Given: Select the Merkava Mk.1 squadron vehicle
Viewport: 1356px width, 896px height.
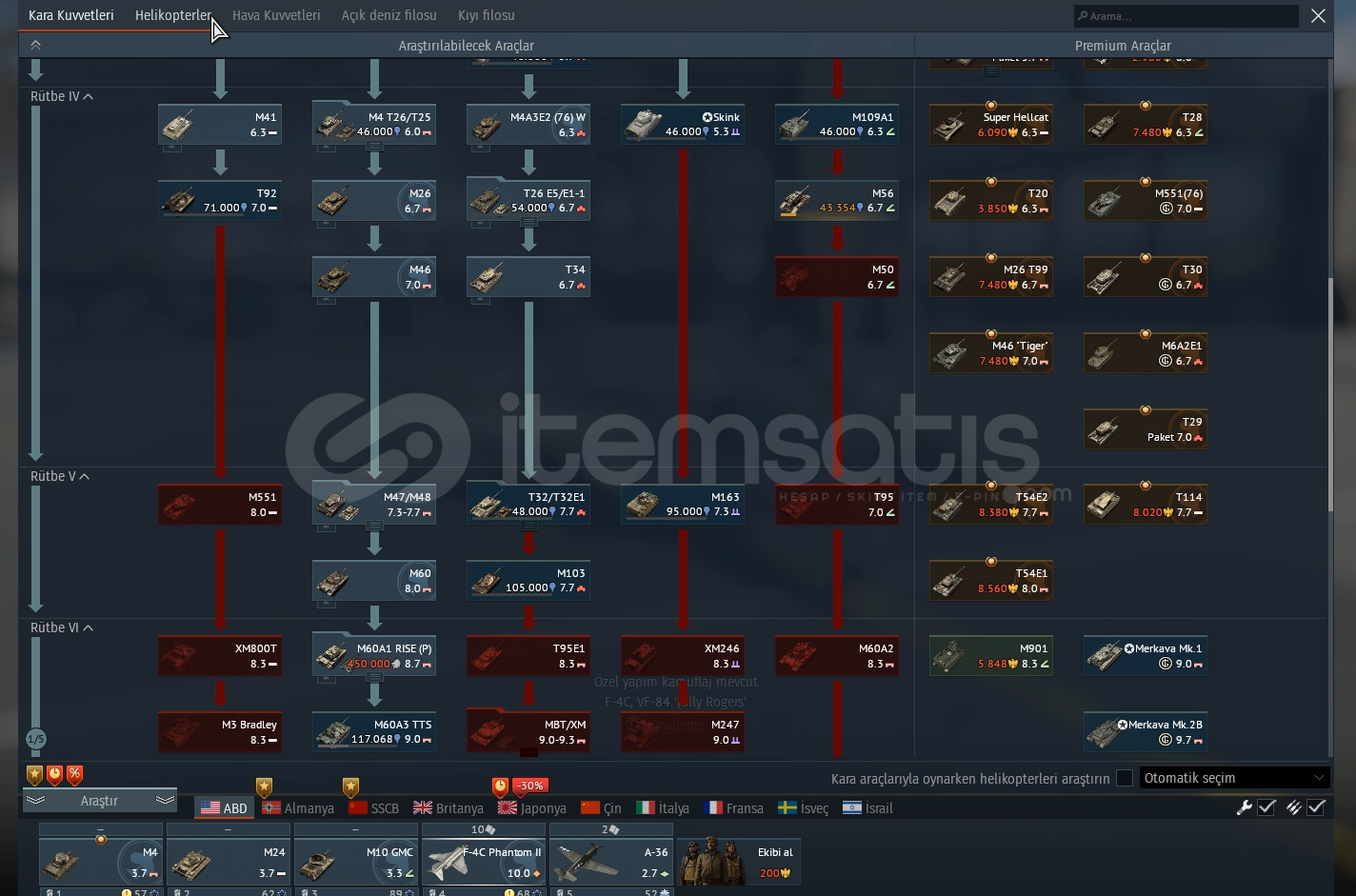Looking at the screenshot, I should click(1146, 656).
